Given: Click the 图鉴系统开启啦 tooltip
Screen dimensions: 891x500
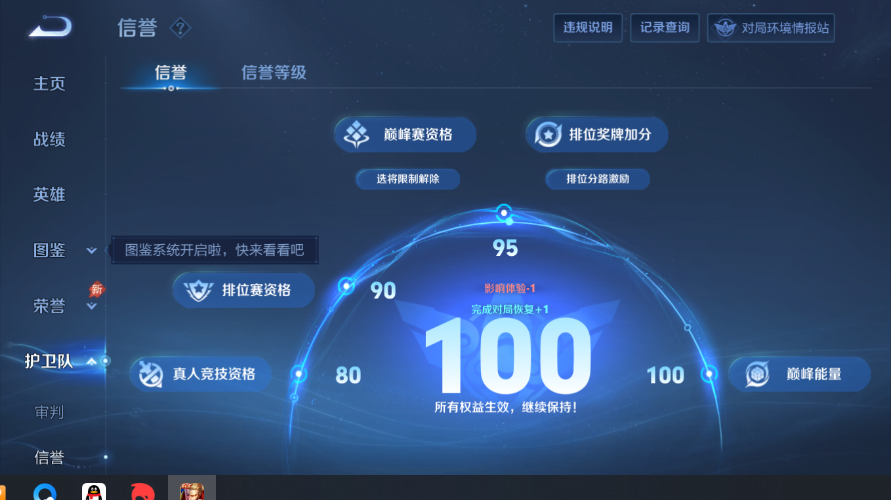Looking at the screenshot, I should (215, 250).
